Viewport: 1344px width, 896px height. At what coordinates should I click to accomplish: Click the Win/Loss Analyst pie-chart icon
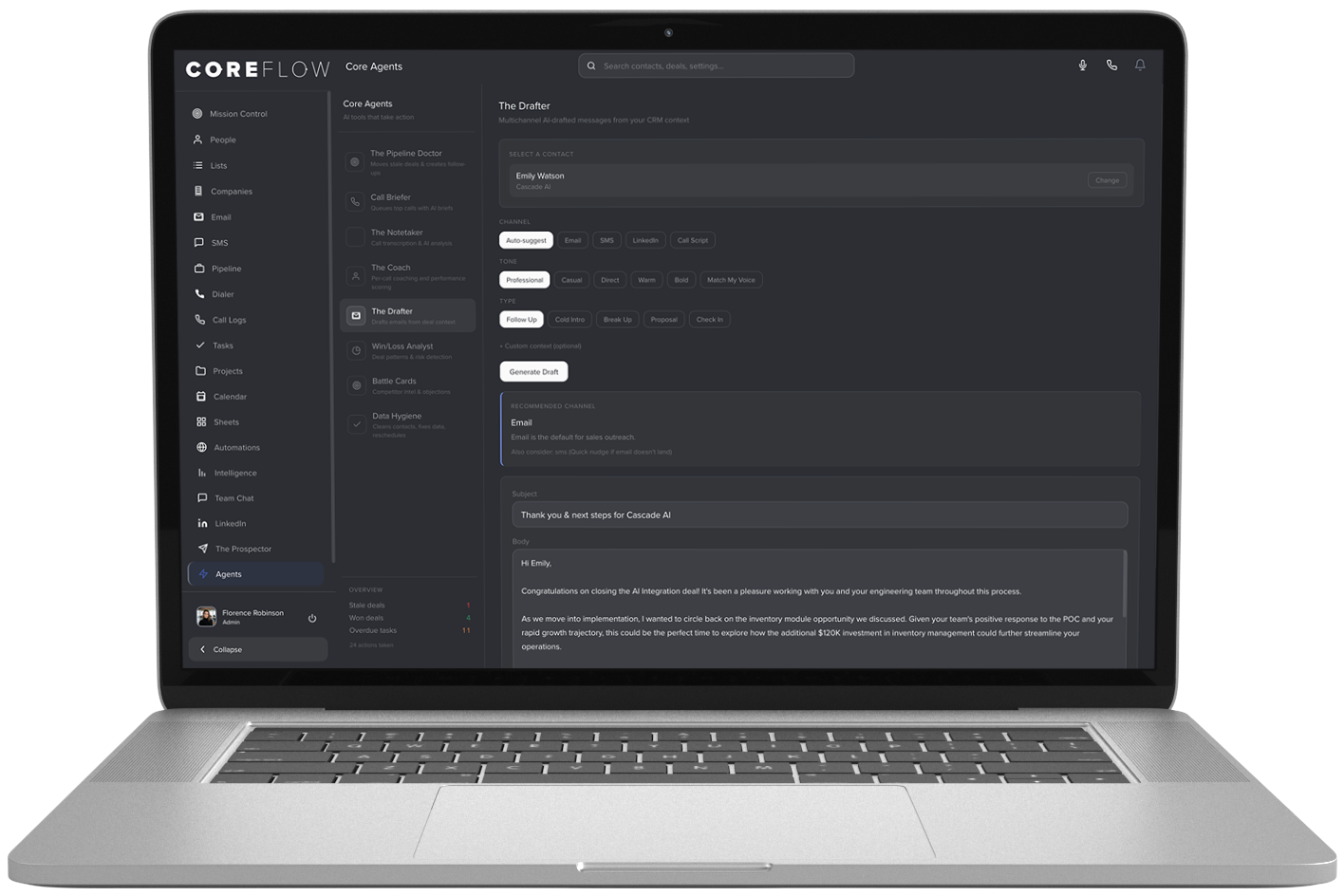pos(356,350)
